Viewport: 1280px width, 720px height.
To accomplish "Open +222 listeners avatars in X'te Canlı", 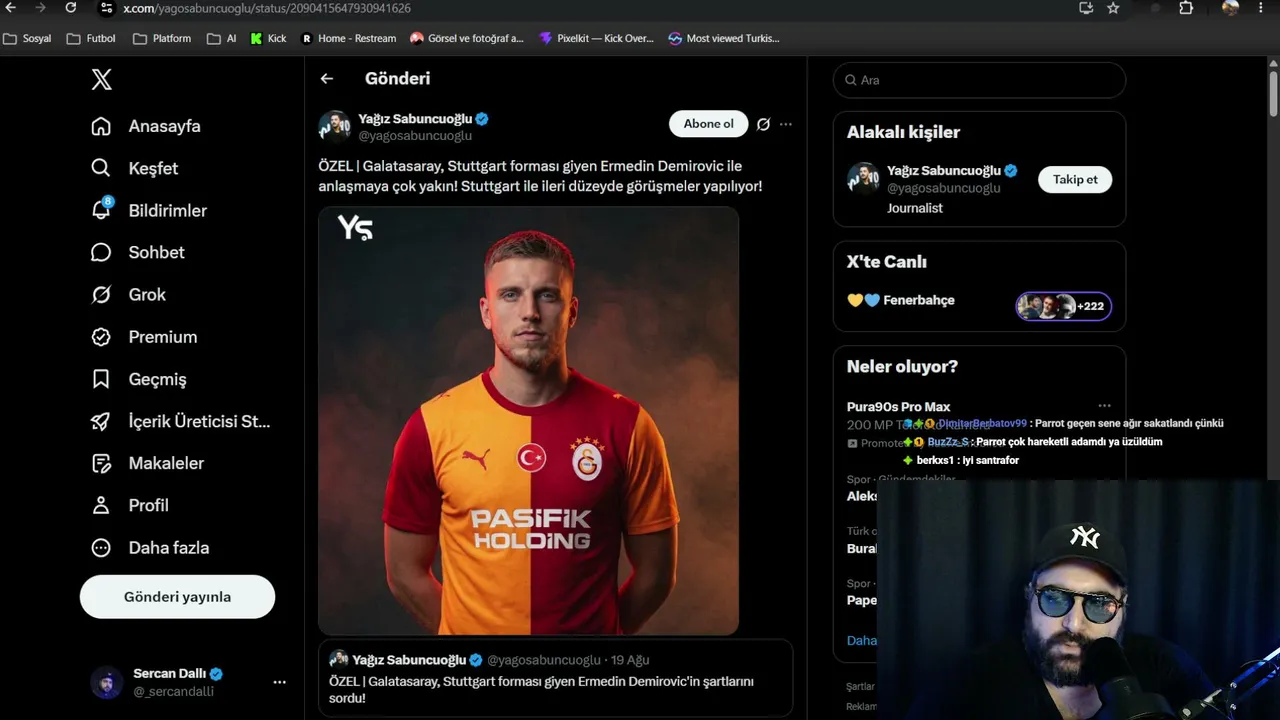I will [x=1063, y=306].
